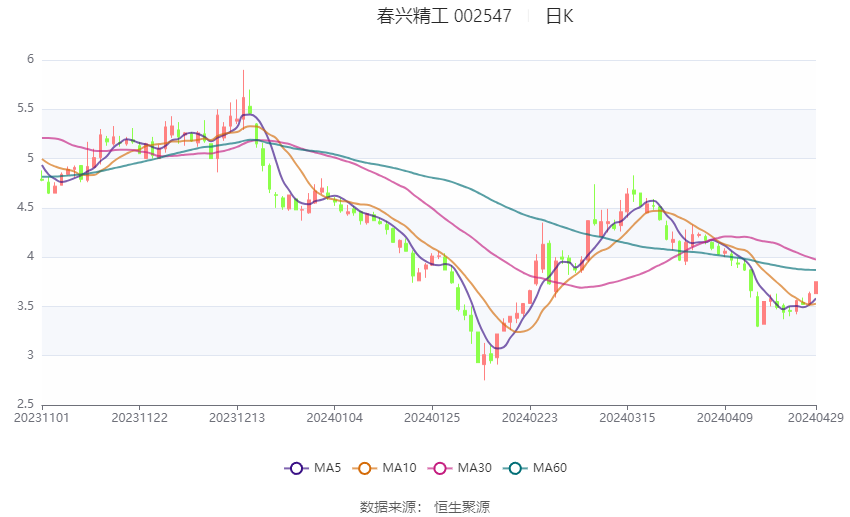Toggle the MA30 pink legend circle icon
Viewport: 850px width, 517px height.
pyautogui.click(x=440, y=468)
